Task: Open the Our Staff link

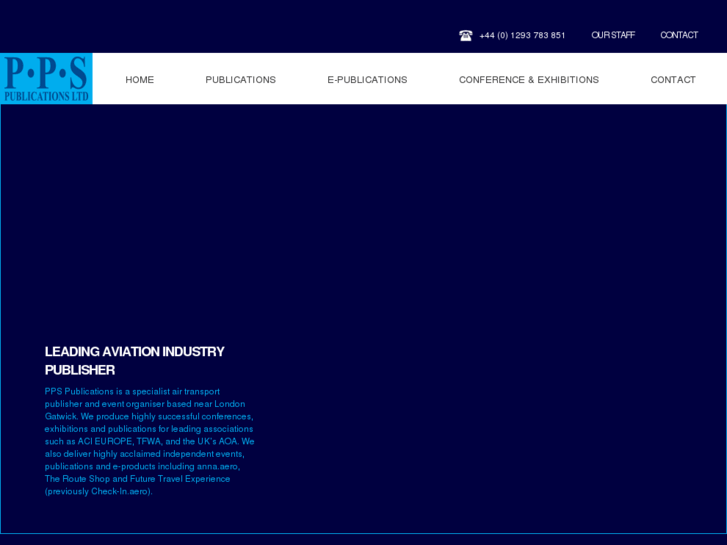Action: click(x=612, y=35)
